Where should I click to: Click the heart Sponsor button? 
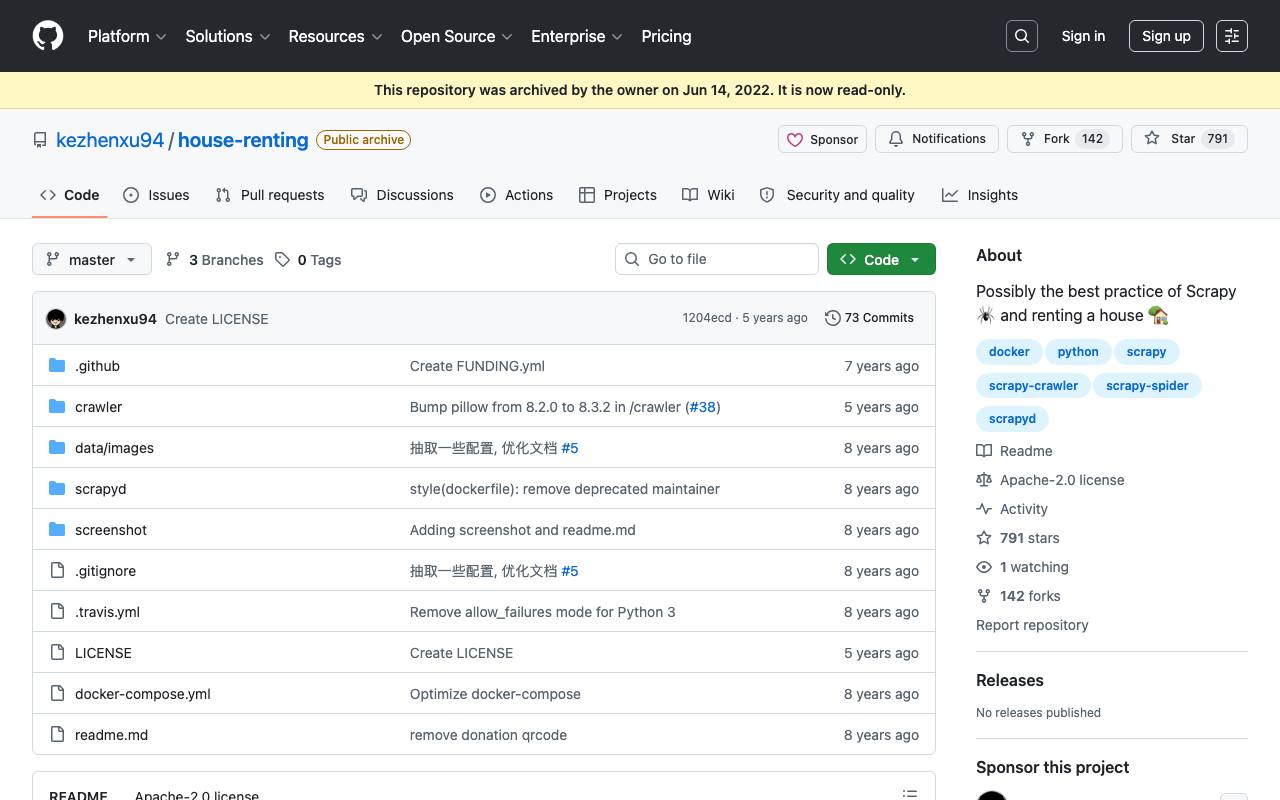tap(822, 139)
